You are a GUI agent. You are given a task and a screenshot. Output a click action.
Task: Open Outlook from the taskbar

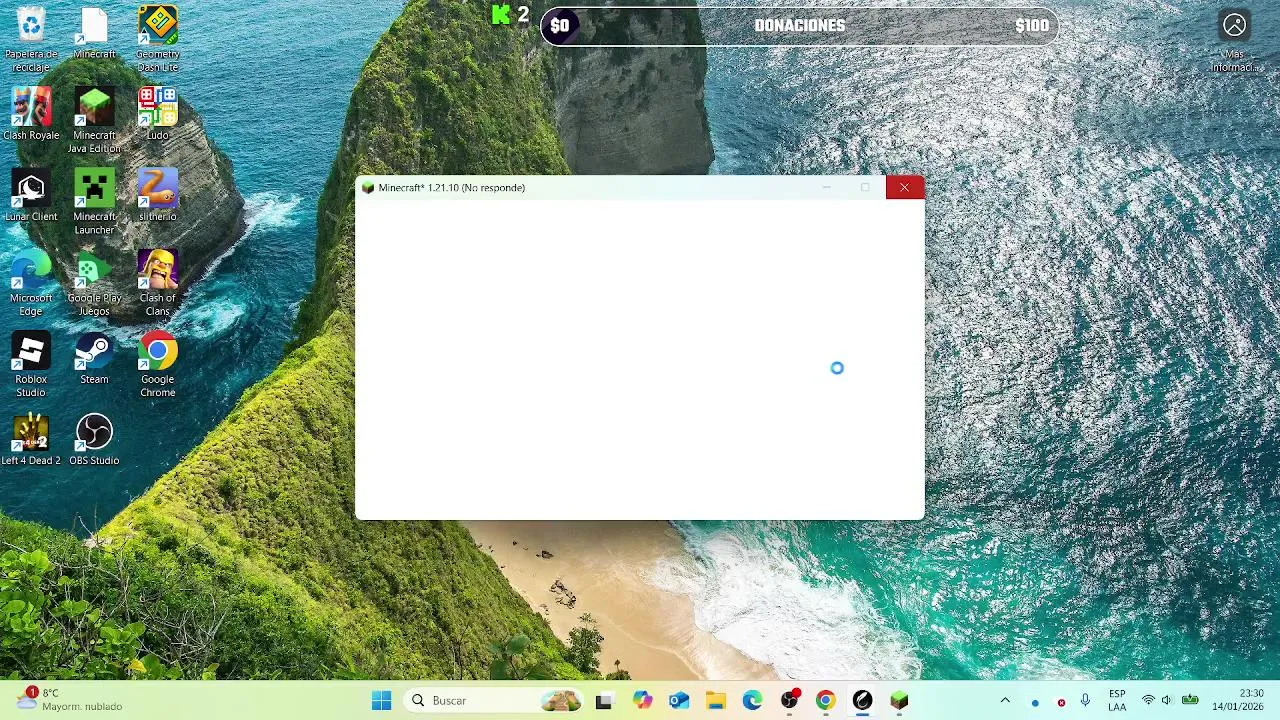click(679, 701)
